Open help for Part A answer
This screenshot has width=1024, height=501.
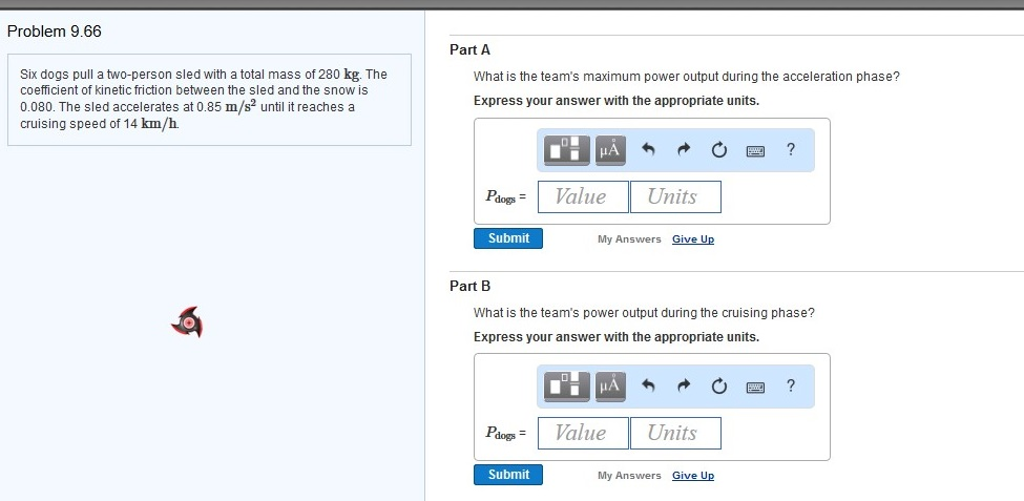791,150
